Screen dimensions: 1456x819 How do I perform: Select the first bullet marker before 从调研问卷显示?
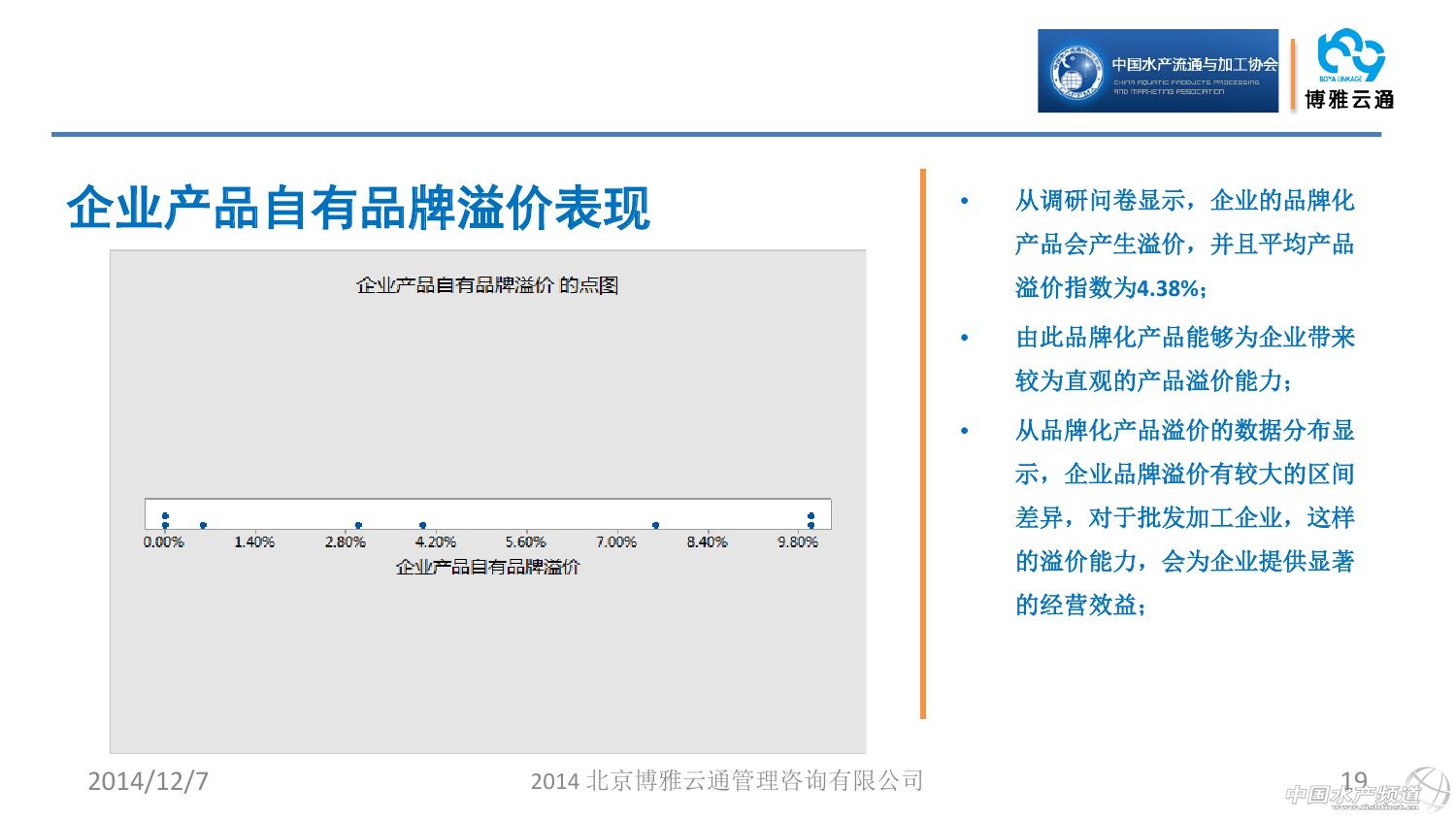pyautogui.click(x=964, y=202)
